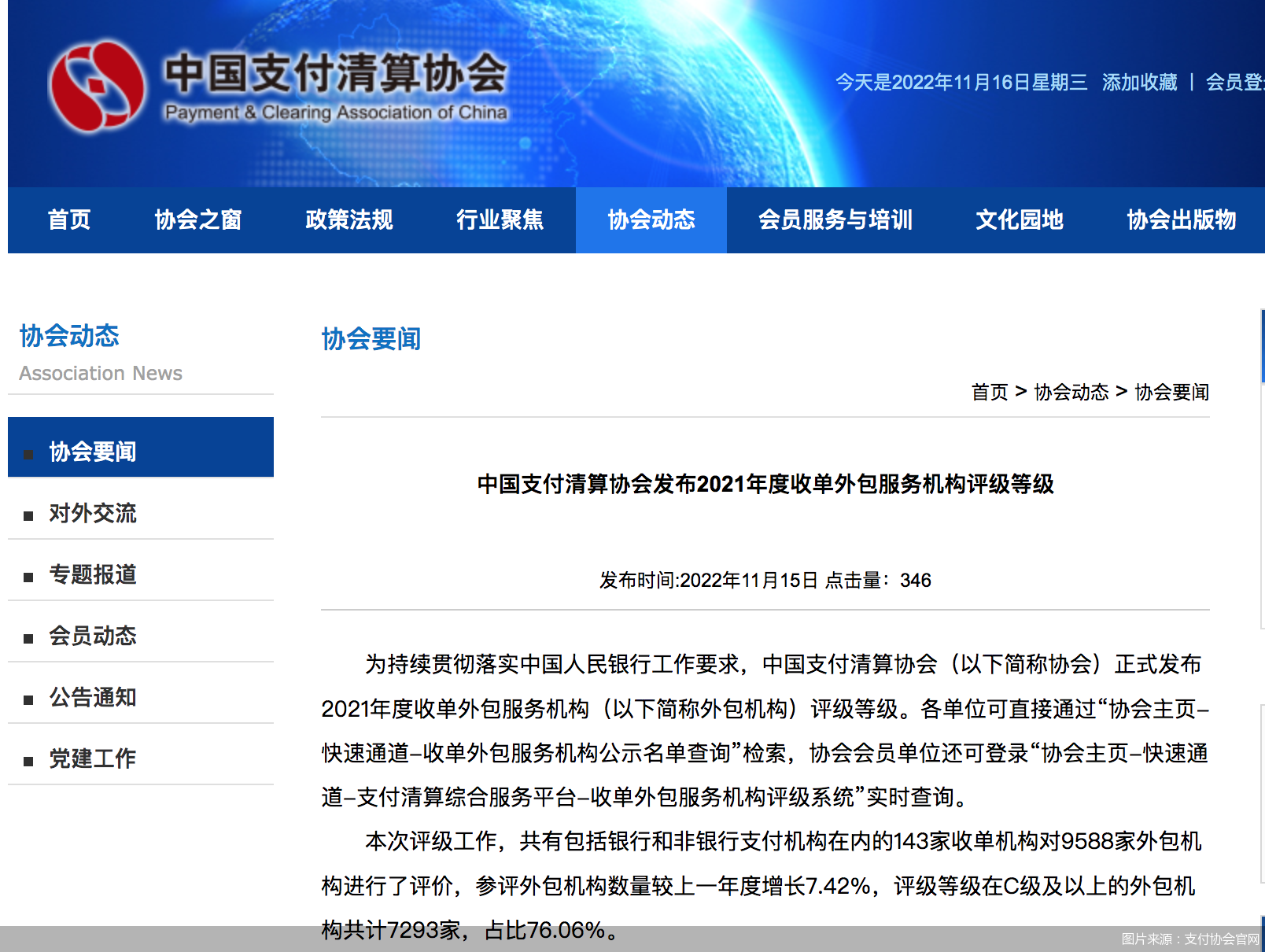The height and width of the screenshot is (952, 1265).
Task: Open 对外交流 from the sidebar
Action: 92,513
